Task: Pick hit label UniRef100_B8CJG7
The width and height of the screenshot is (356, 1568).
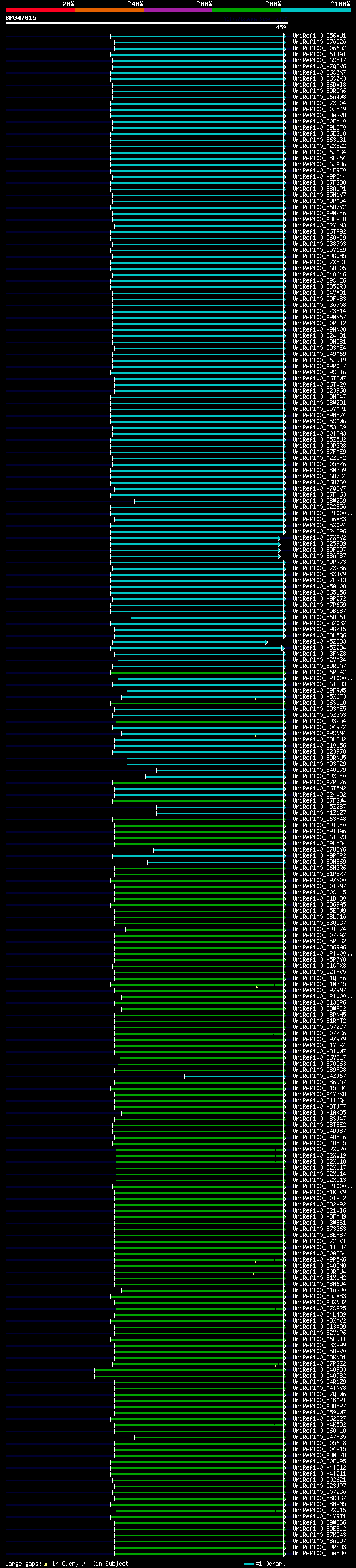Action: [319, 1498]
